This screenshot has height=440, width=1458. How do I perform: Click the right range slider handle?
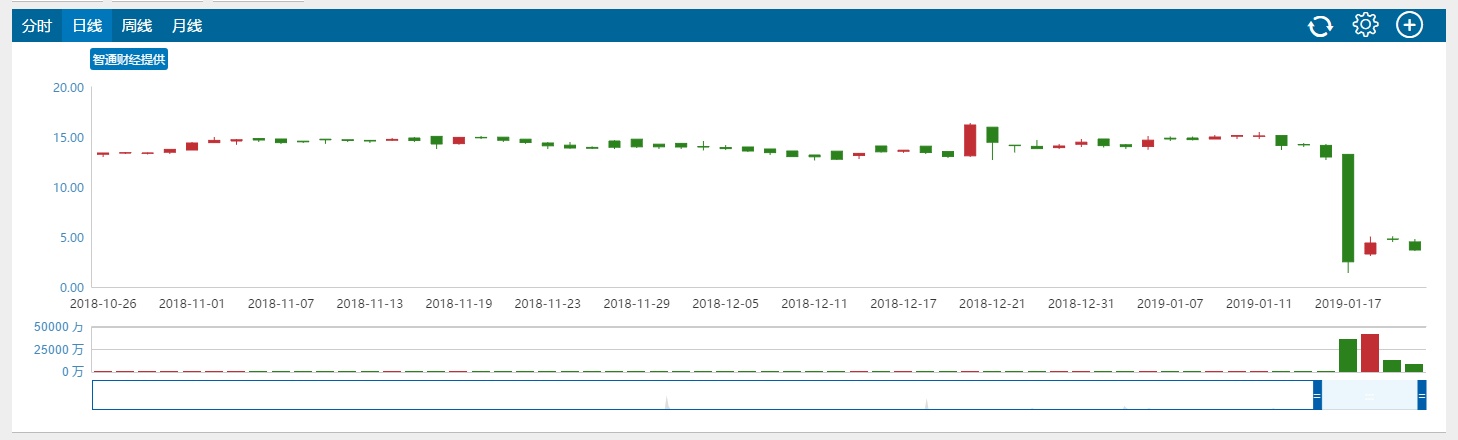pos(1422,395)
